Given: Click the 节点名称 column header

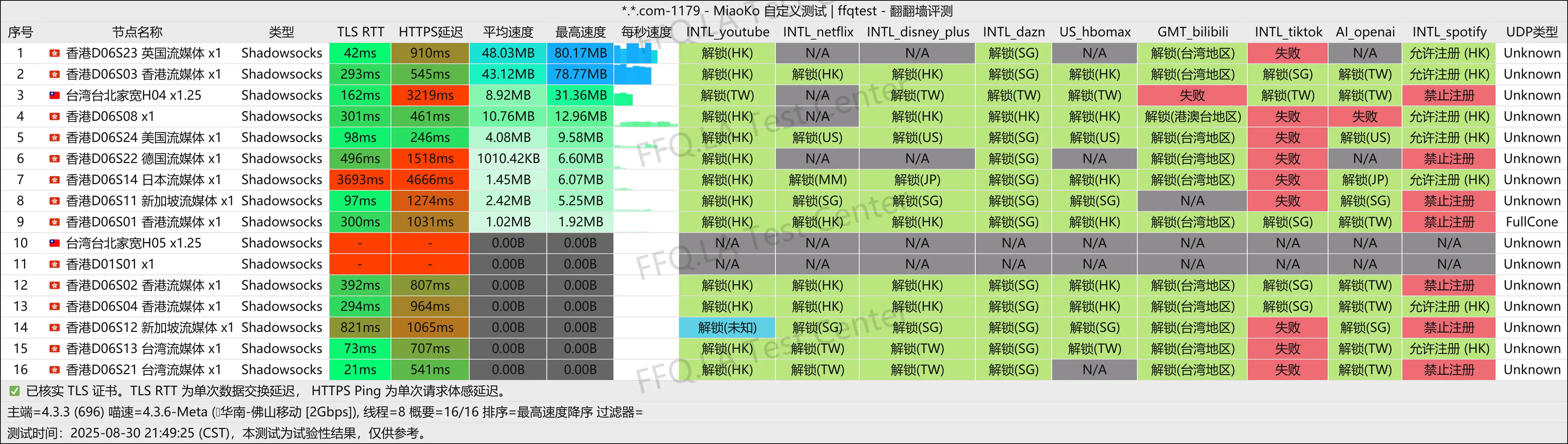Looking at the screenshot, I should (x=138, y=32).
